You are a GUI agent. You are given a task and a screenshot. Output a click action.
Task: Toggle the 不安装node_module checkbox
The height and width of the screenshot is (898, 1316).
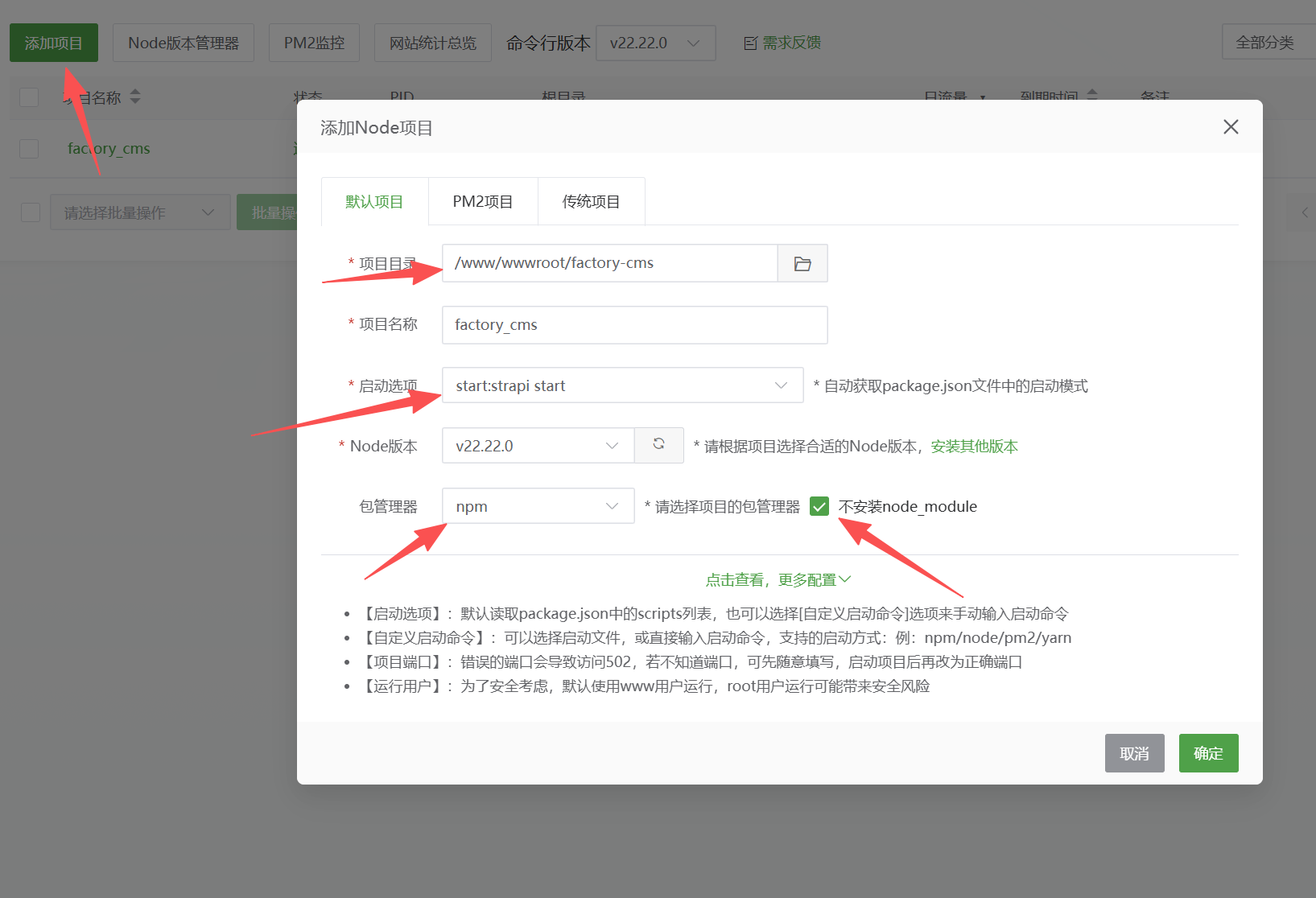click(819, 506)
